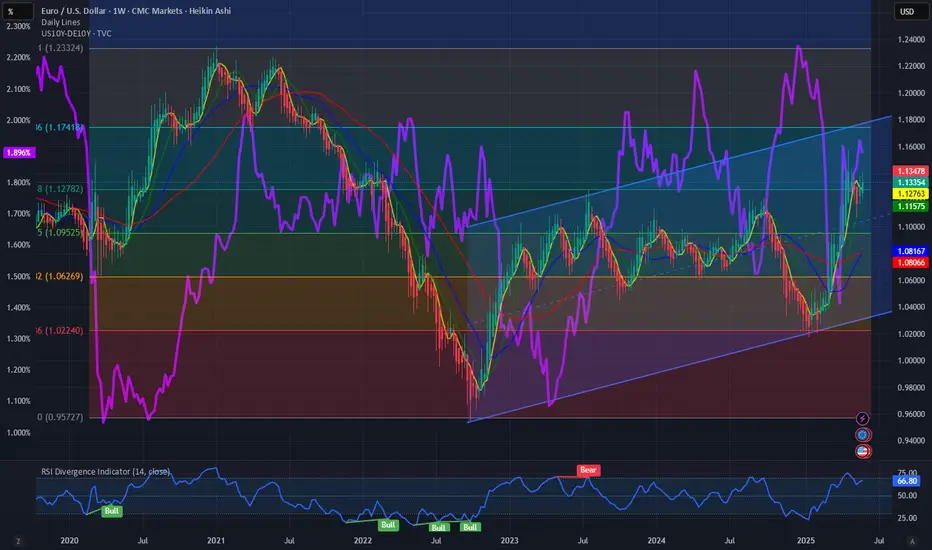Click the Fib (1.06269) level label
The width and height of the screenshot is (932, 550).
[59, 276]
